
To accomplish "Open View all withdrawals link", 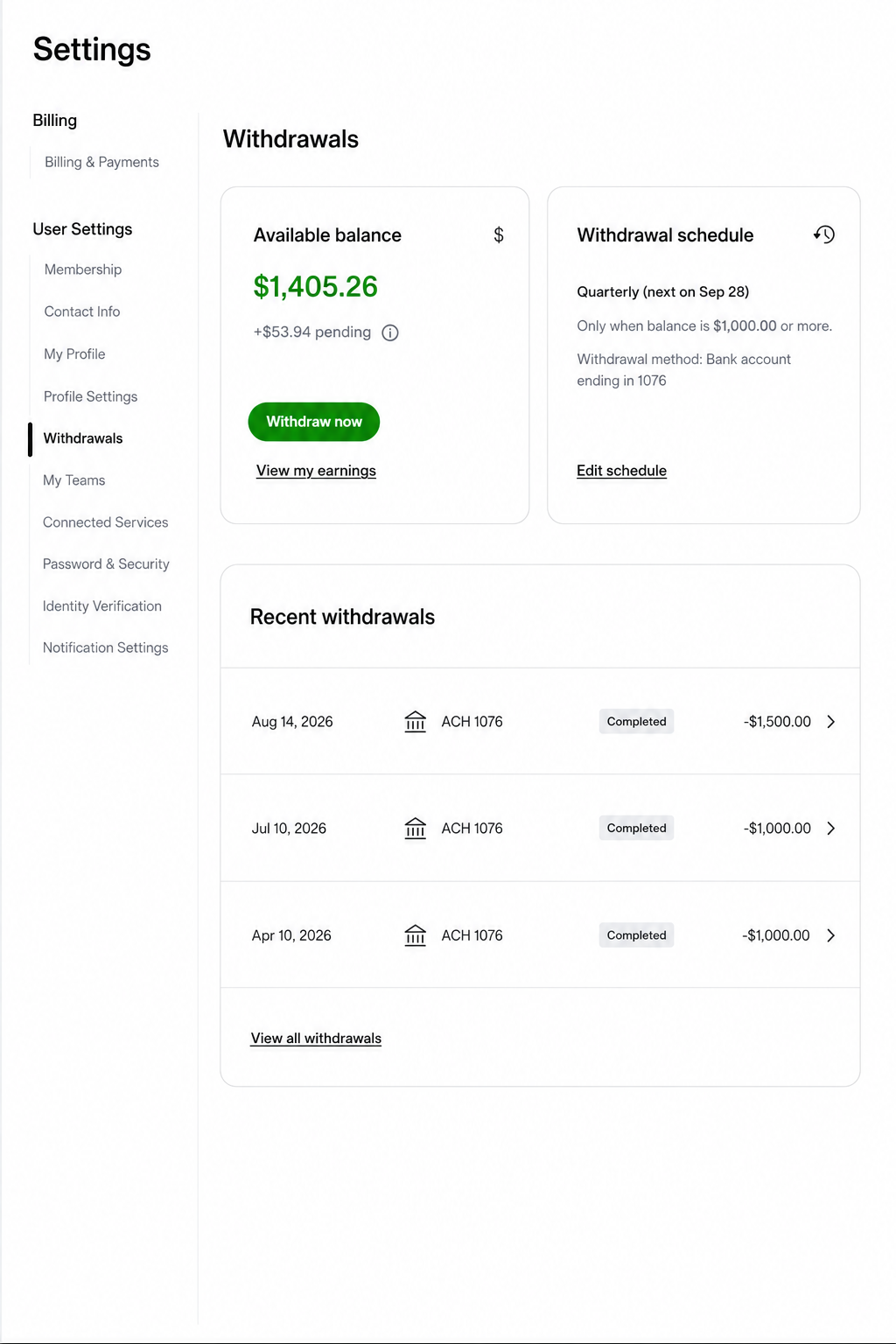I will pos(316,1039).
